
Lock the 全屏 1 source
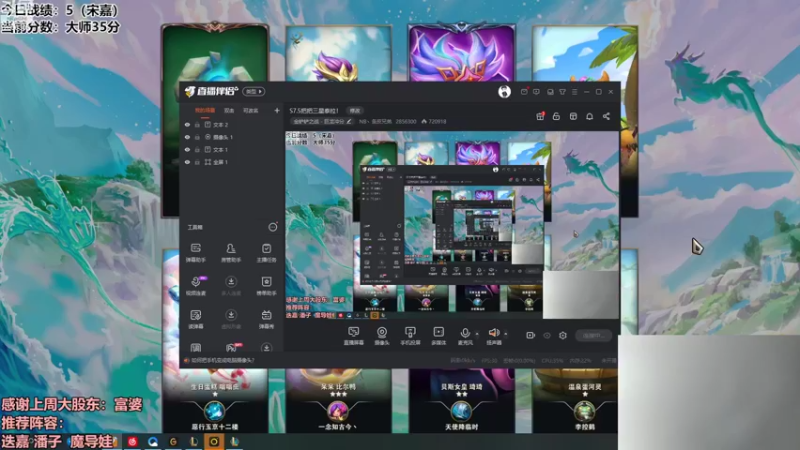pos(197,162)
